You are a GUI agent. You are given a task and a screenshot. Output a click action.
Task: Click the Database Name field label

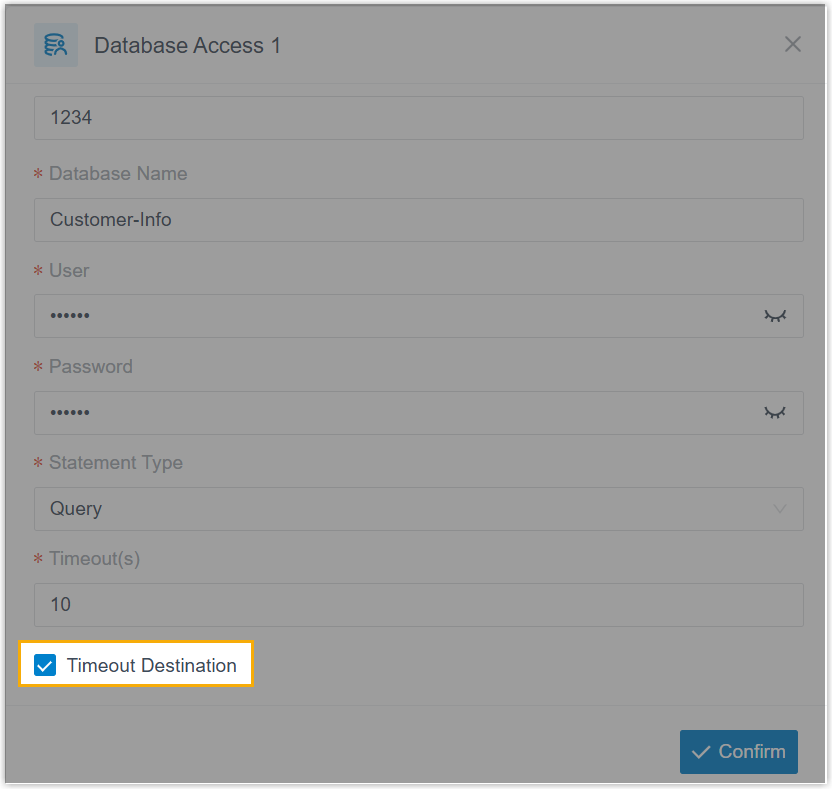tap(118, 174)
